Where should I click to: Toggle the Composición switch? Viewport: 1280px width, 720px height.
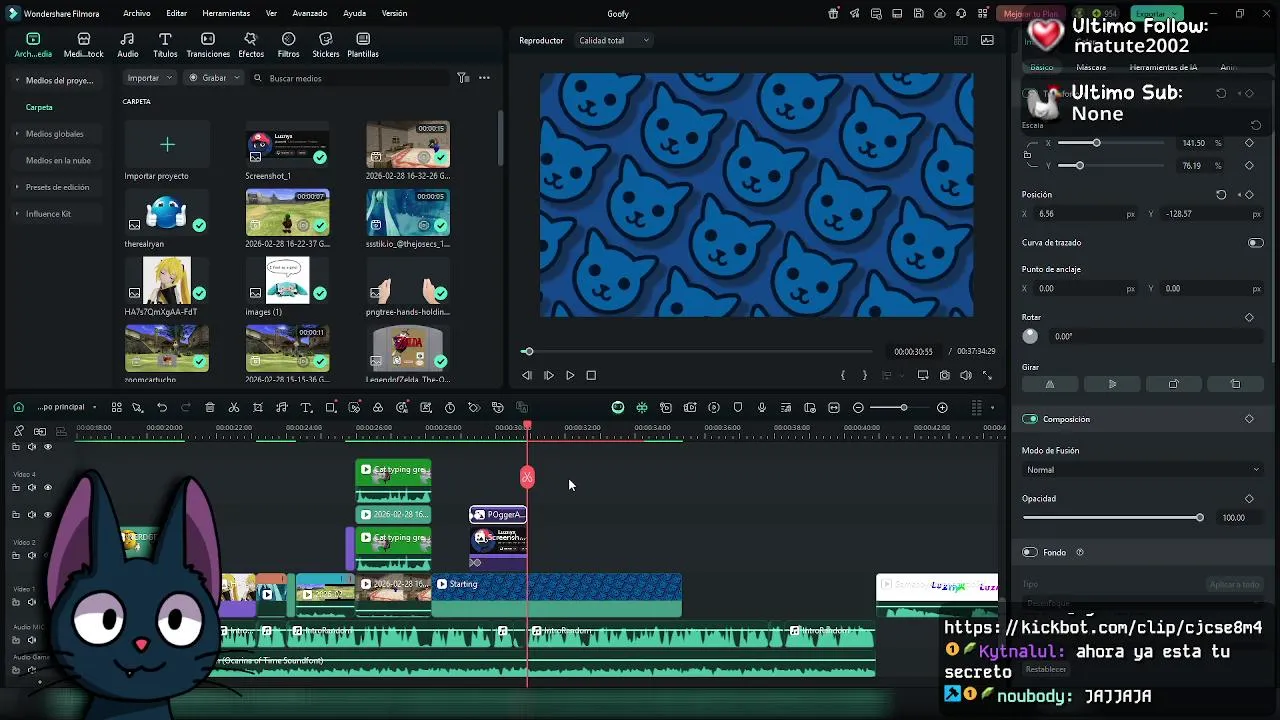click(1030, 419)
